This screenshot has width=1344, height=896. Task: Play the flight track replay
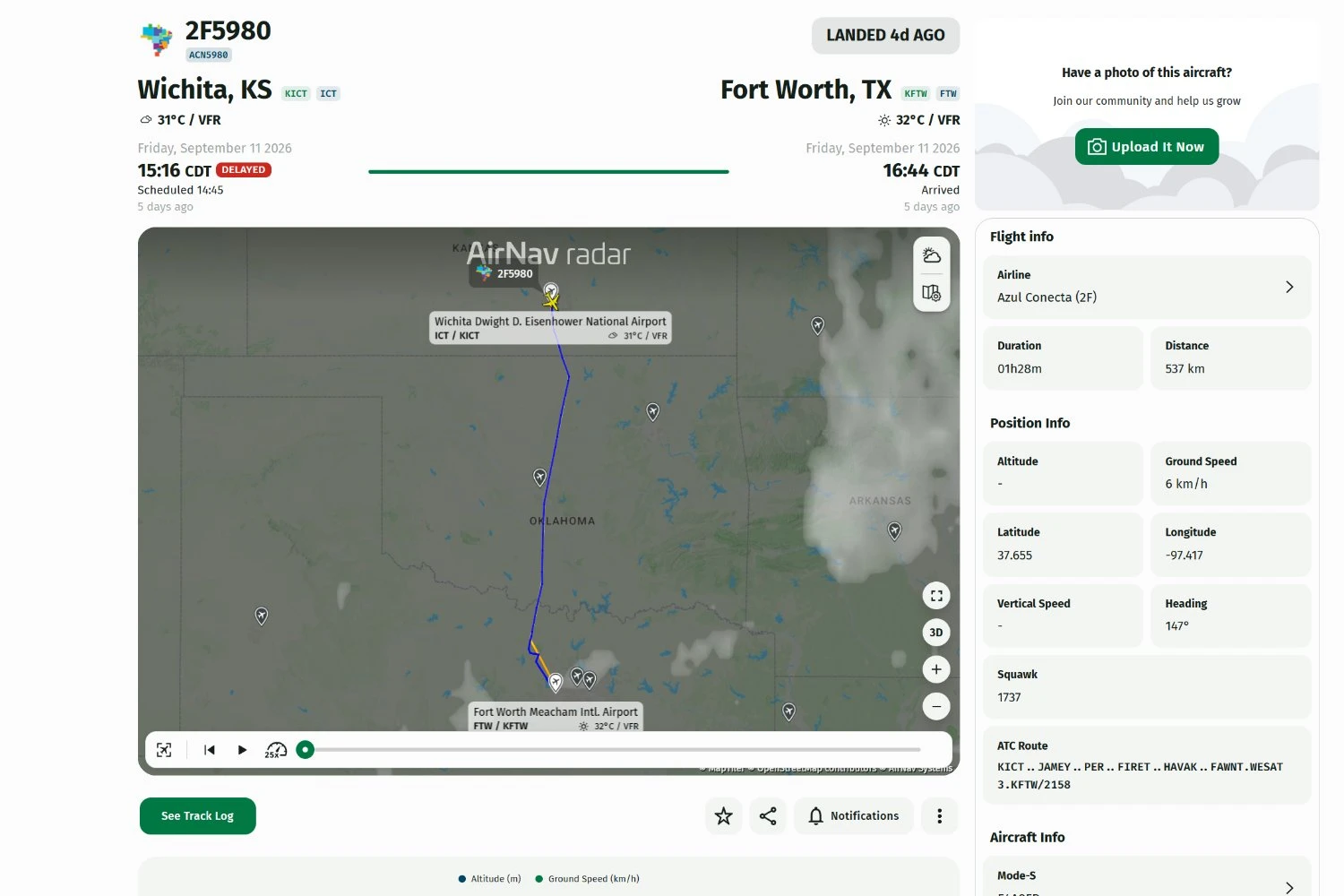pos(242,750)
